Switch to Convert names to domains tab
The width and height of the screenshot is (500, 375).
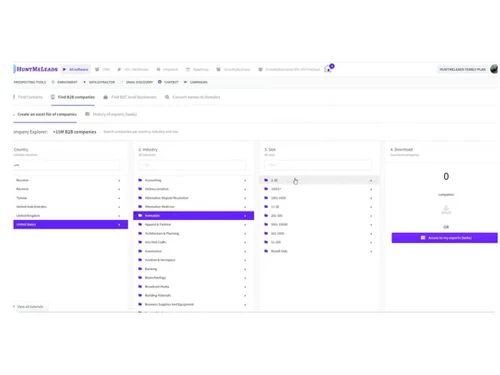pyautogui.click(x=193, y=97)
